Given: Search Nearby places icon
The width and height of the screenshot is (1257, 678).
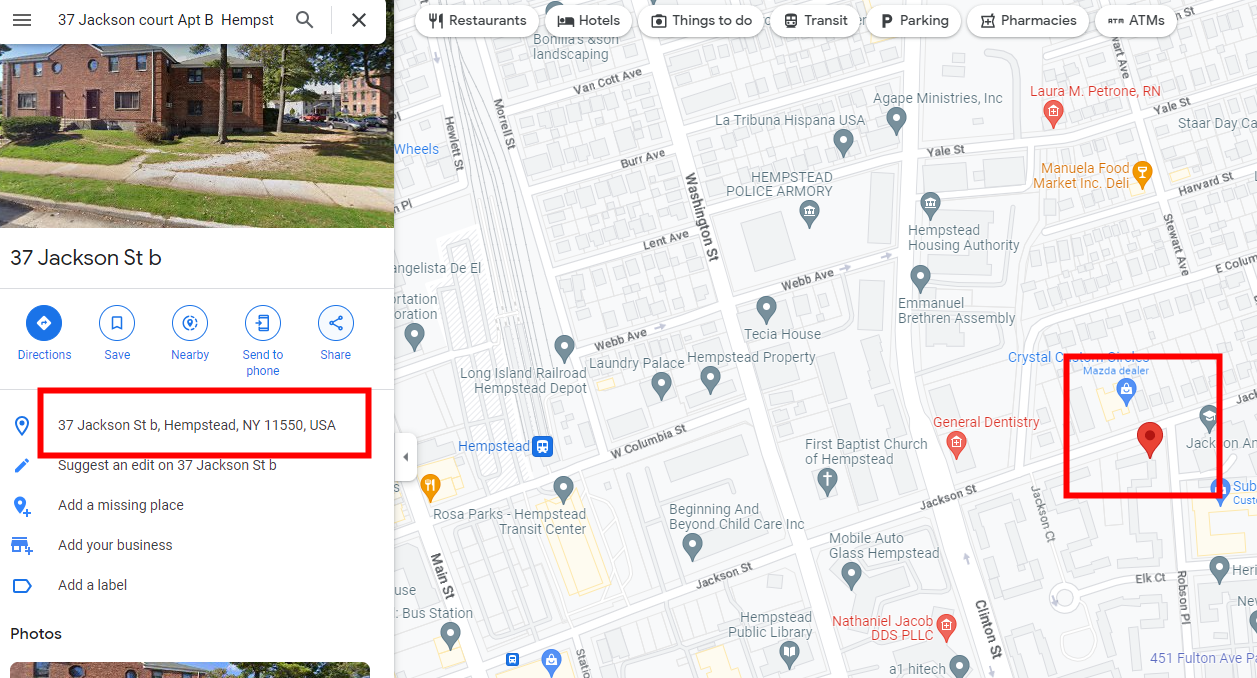Looking at the screenshot, I should point(190,323).
